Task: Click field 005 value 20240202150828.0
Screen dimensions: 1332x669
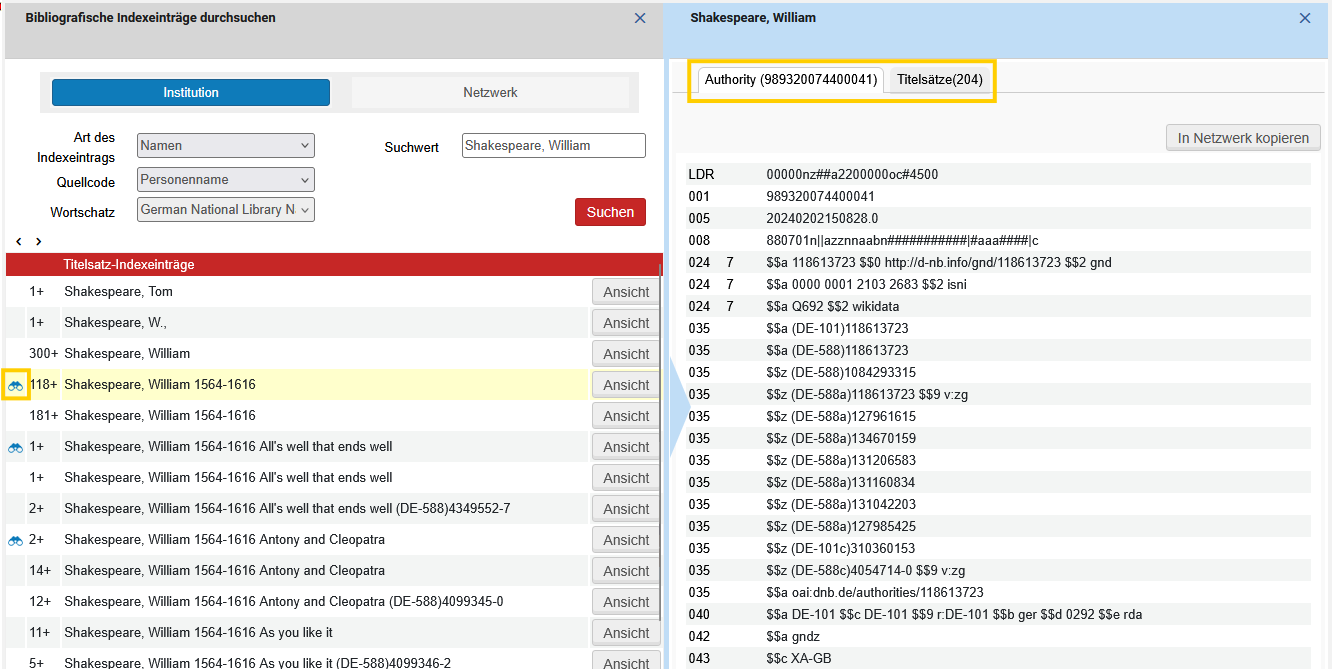Action: tap(822, 219)
